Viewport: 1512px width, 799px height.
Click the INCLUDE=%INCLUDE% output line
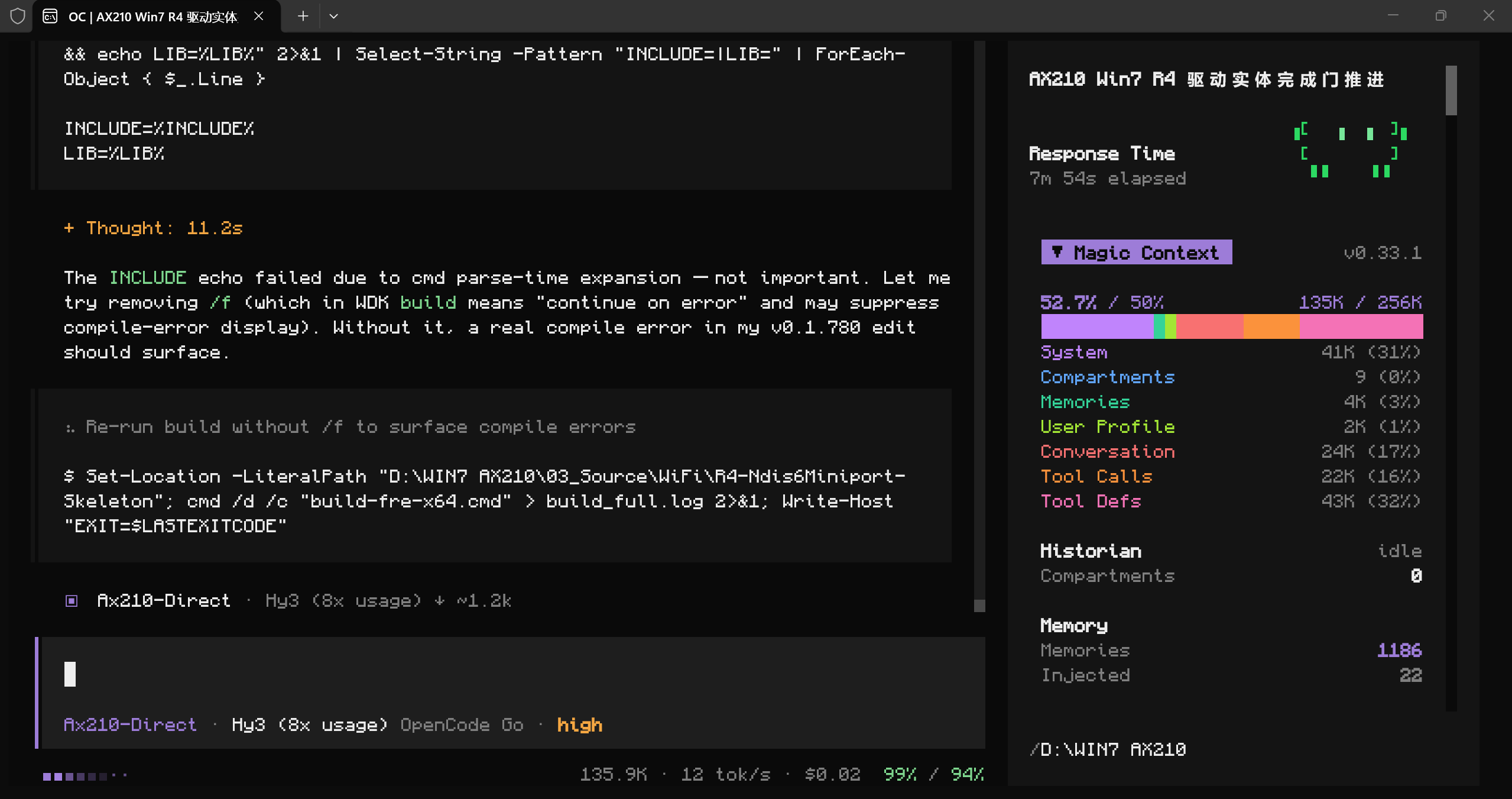(159, 129)
